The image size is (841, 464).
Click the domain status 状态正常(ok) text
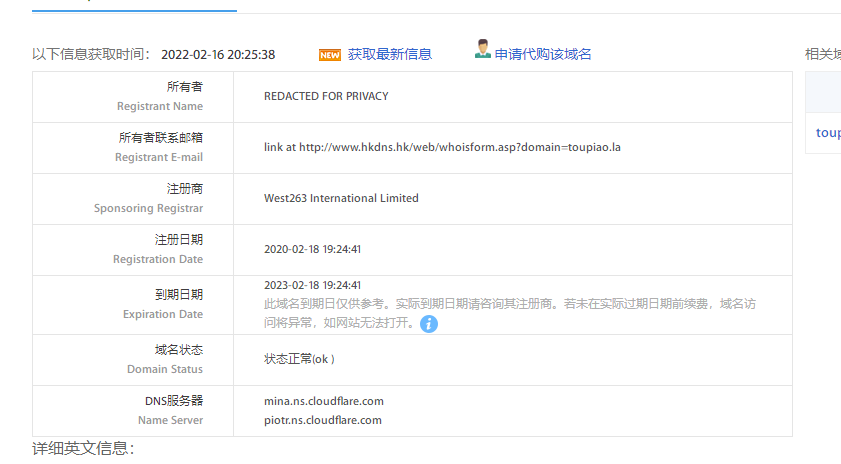[299, 359]
